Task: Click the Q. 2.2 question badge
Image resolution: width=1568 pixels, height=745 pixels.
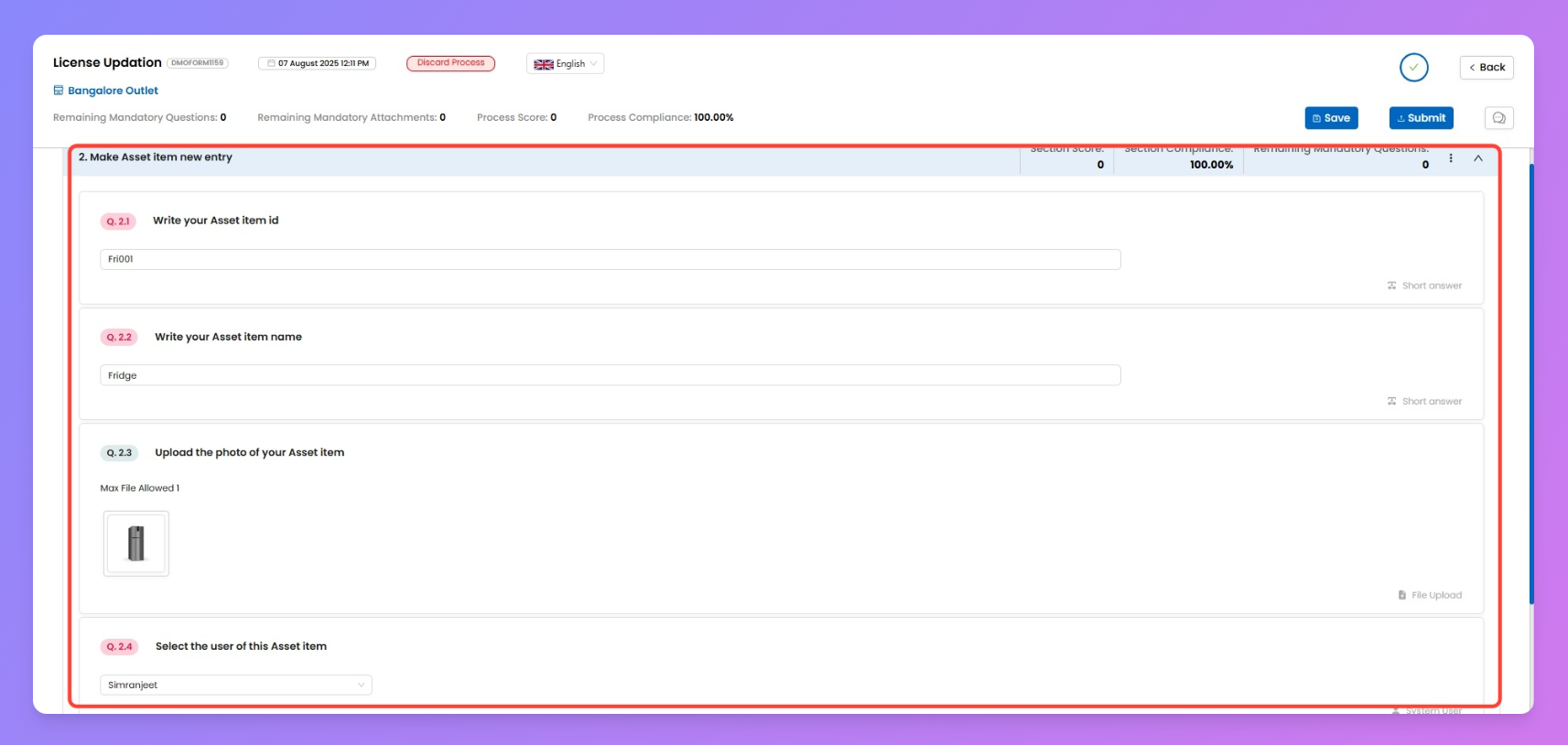Action: pos(119,337)
